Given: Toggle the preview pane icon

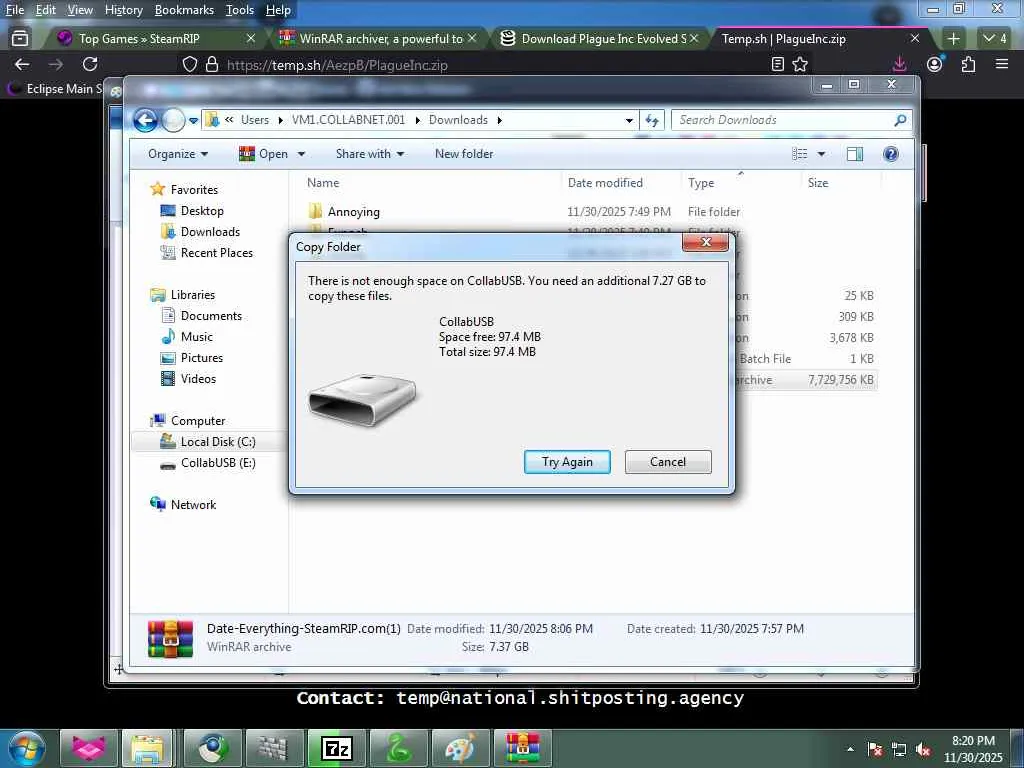Looking at the screenshot, I should [x=854, y=154].
